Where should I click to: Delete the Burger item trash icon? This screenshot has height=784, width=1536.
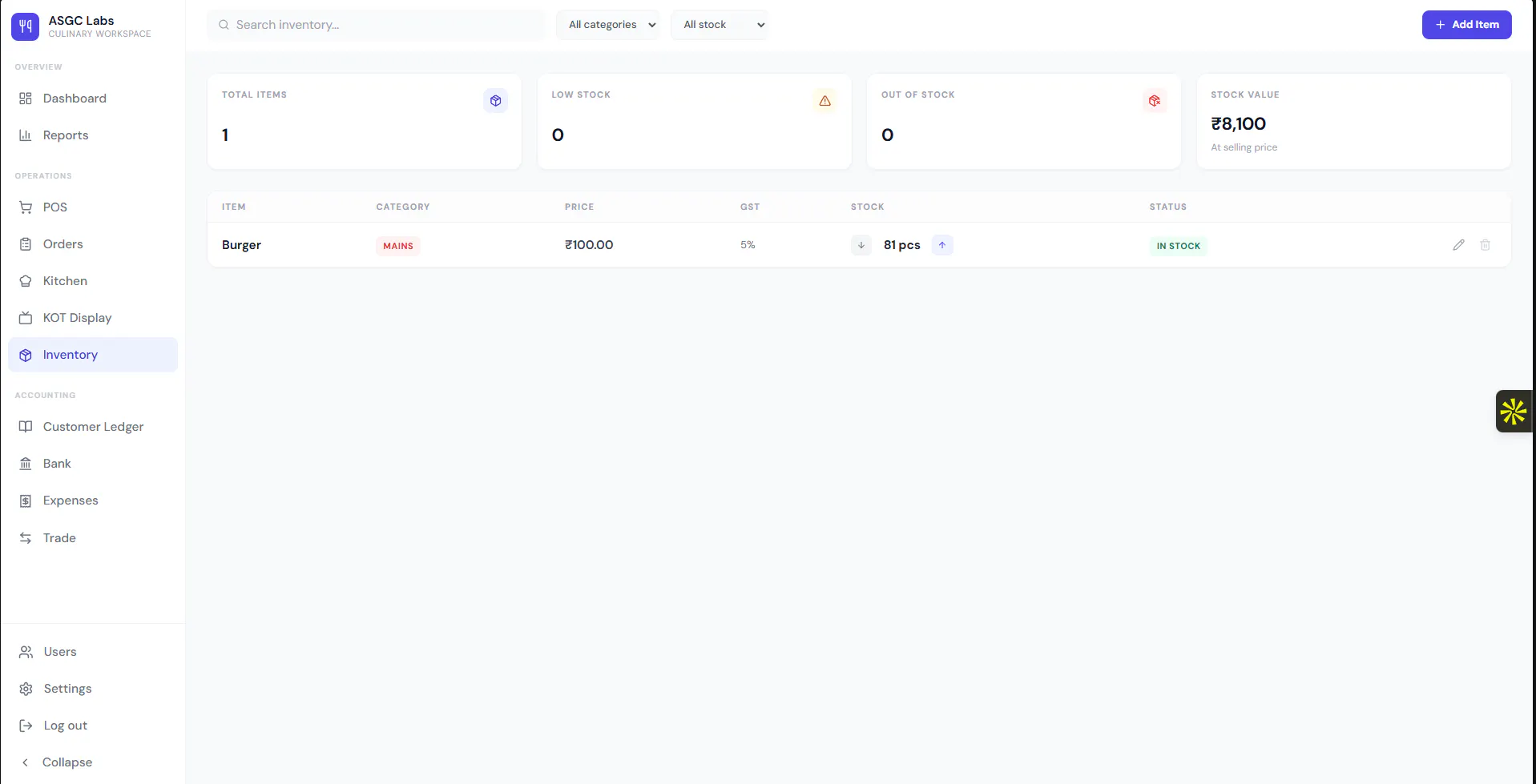1485,245
